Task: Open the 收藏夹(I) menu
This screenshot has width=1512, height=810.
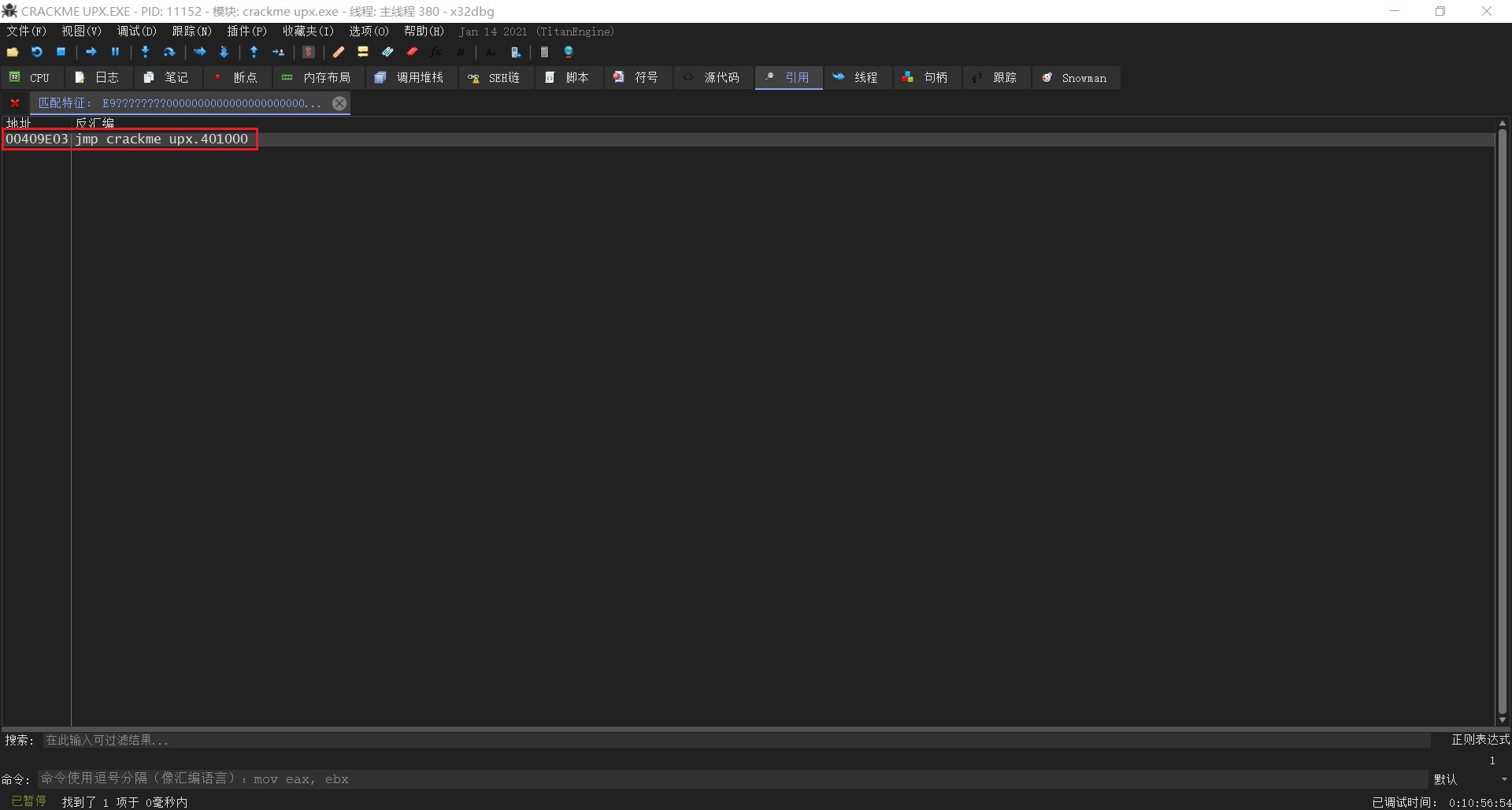Action: [308, 32]
